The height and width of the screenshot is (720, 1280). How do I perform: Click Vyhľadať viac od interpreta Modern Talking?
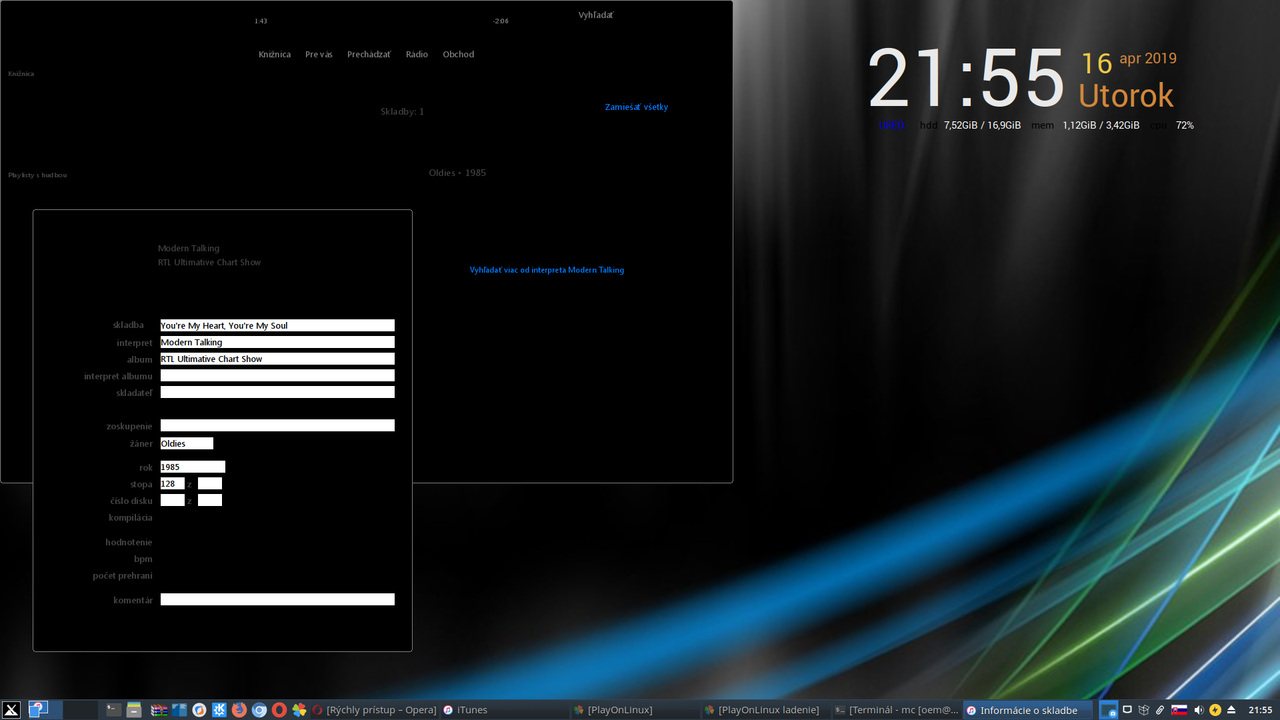(547, 270)
